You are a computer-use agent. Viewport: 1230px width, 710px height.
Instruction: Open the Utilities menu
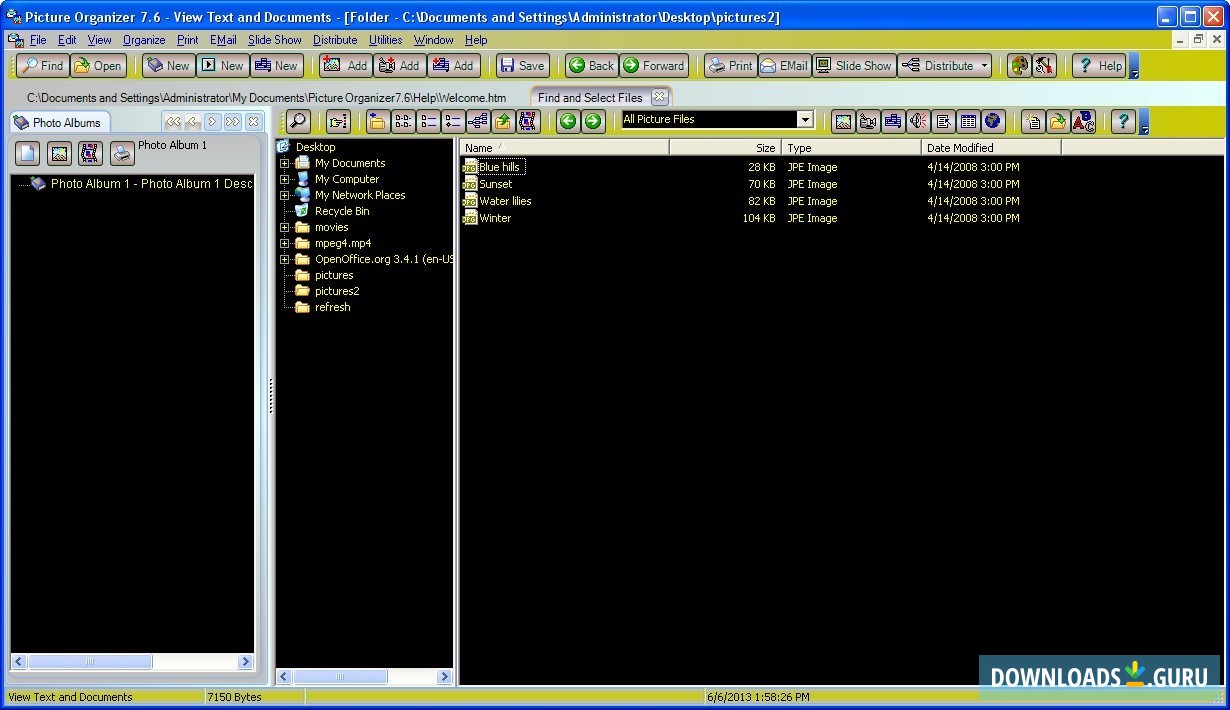coord(385,40)
